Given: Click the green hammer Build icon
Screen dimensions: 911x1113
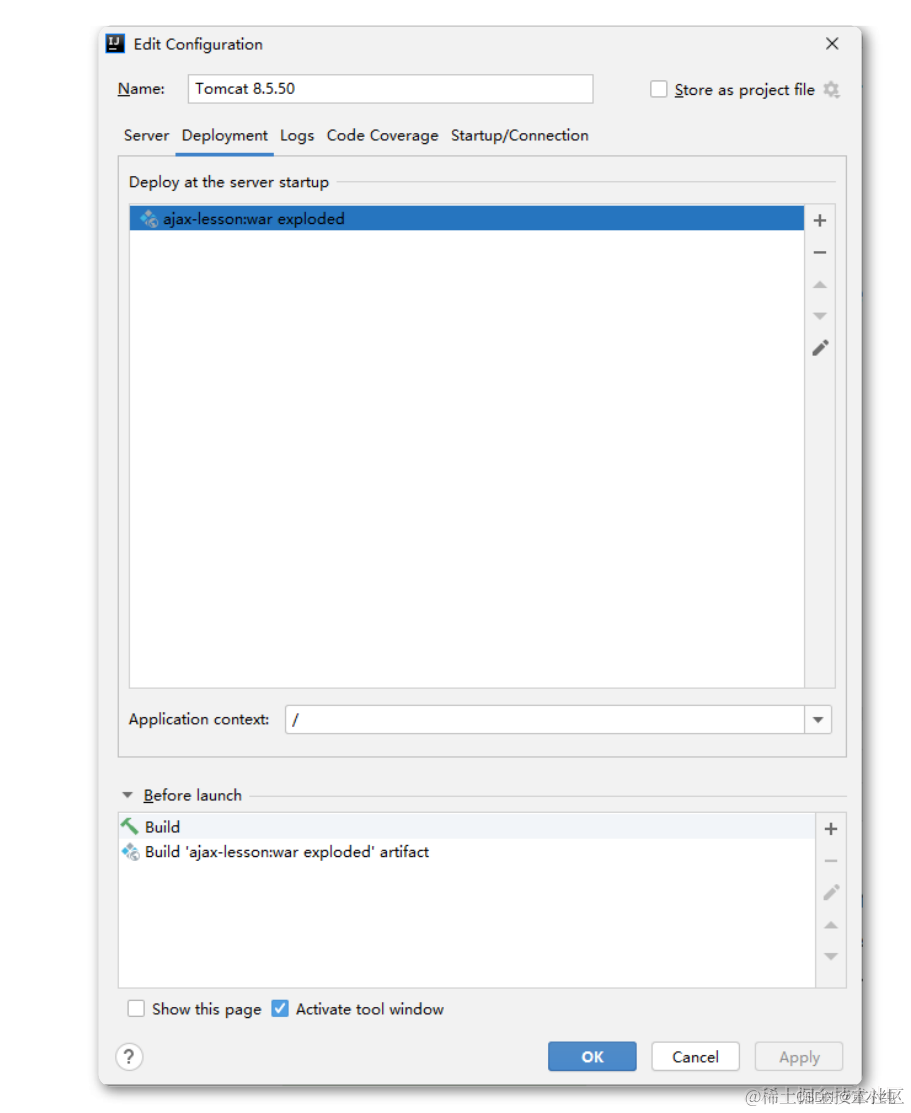Looking at the screenshot, I should [129, 826].
